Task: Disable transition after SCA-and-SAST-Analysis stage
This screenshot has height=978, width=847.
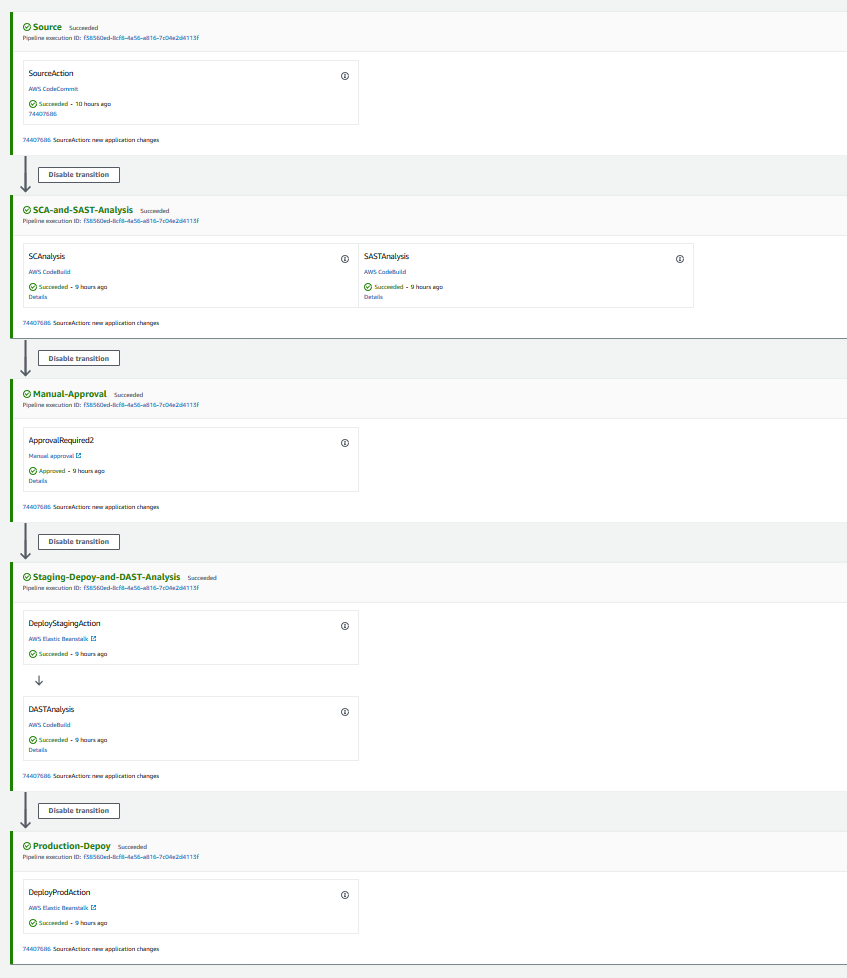Action: click(x=78, y=357)
